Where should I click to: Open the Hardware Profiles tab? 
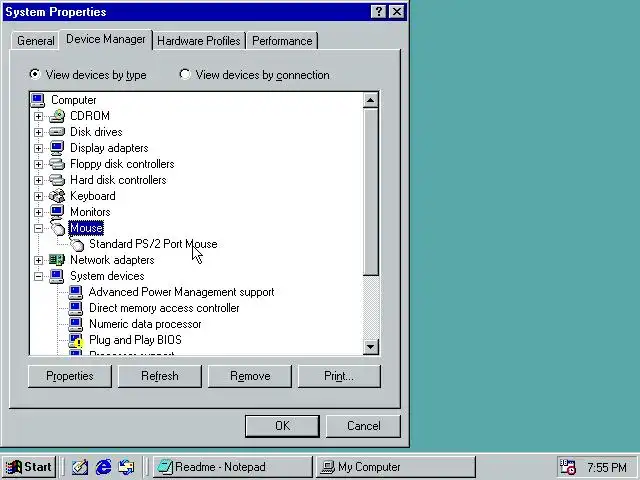click(x=199, y=41)
